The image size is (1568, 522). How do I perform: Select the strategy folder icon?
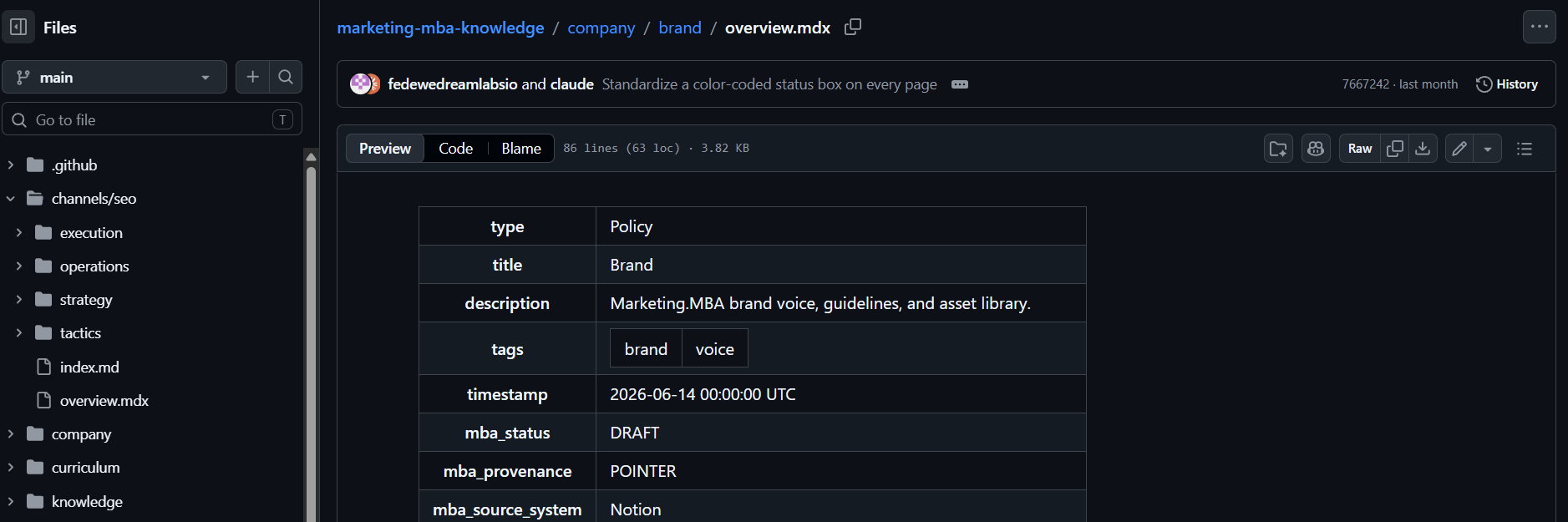click(43, 300)
